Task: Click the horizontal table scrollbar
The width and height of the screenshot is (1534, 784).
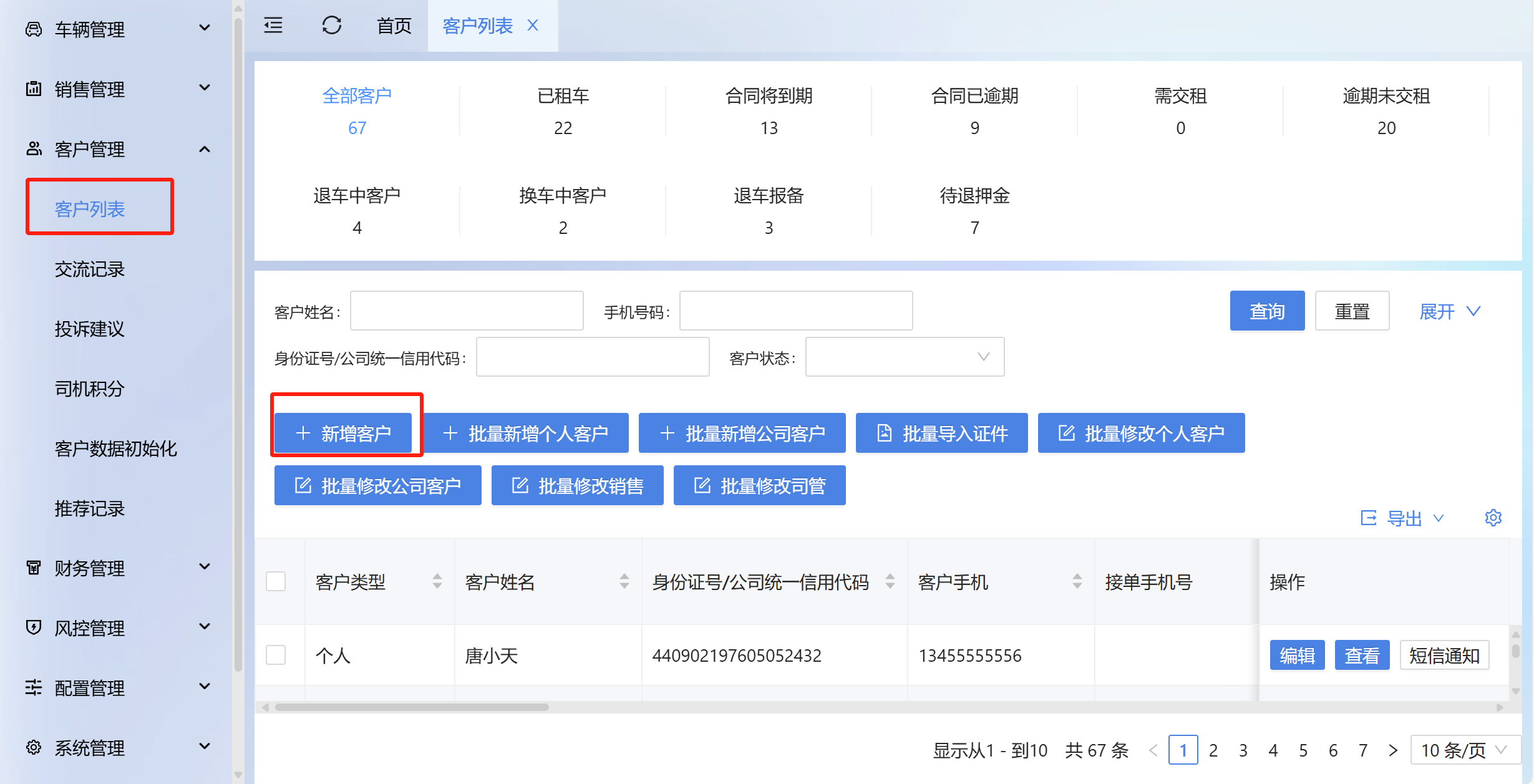Action: click(412, 707)
